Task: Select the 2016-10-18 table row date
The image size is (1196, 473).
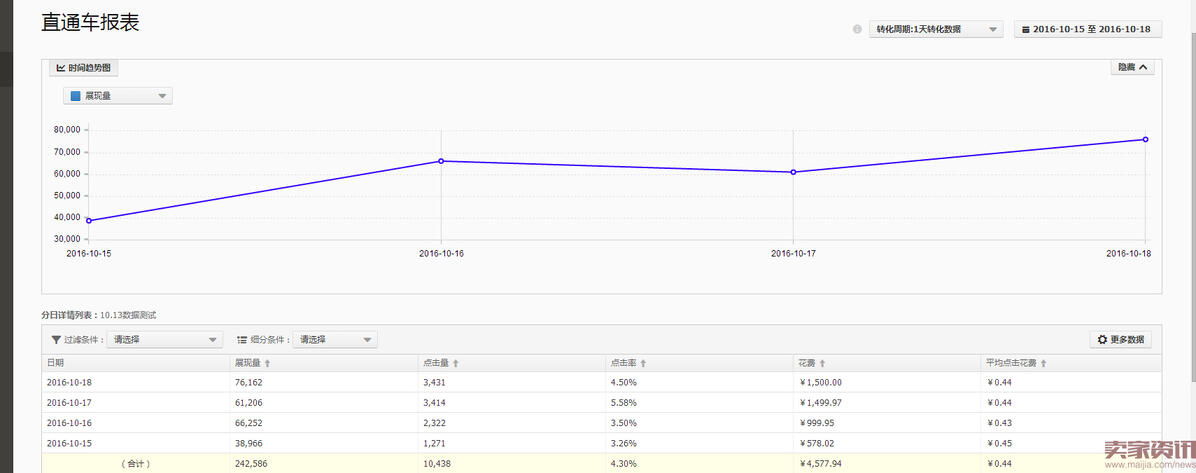Action: (69, 382)
